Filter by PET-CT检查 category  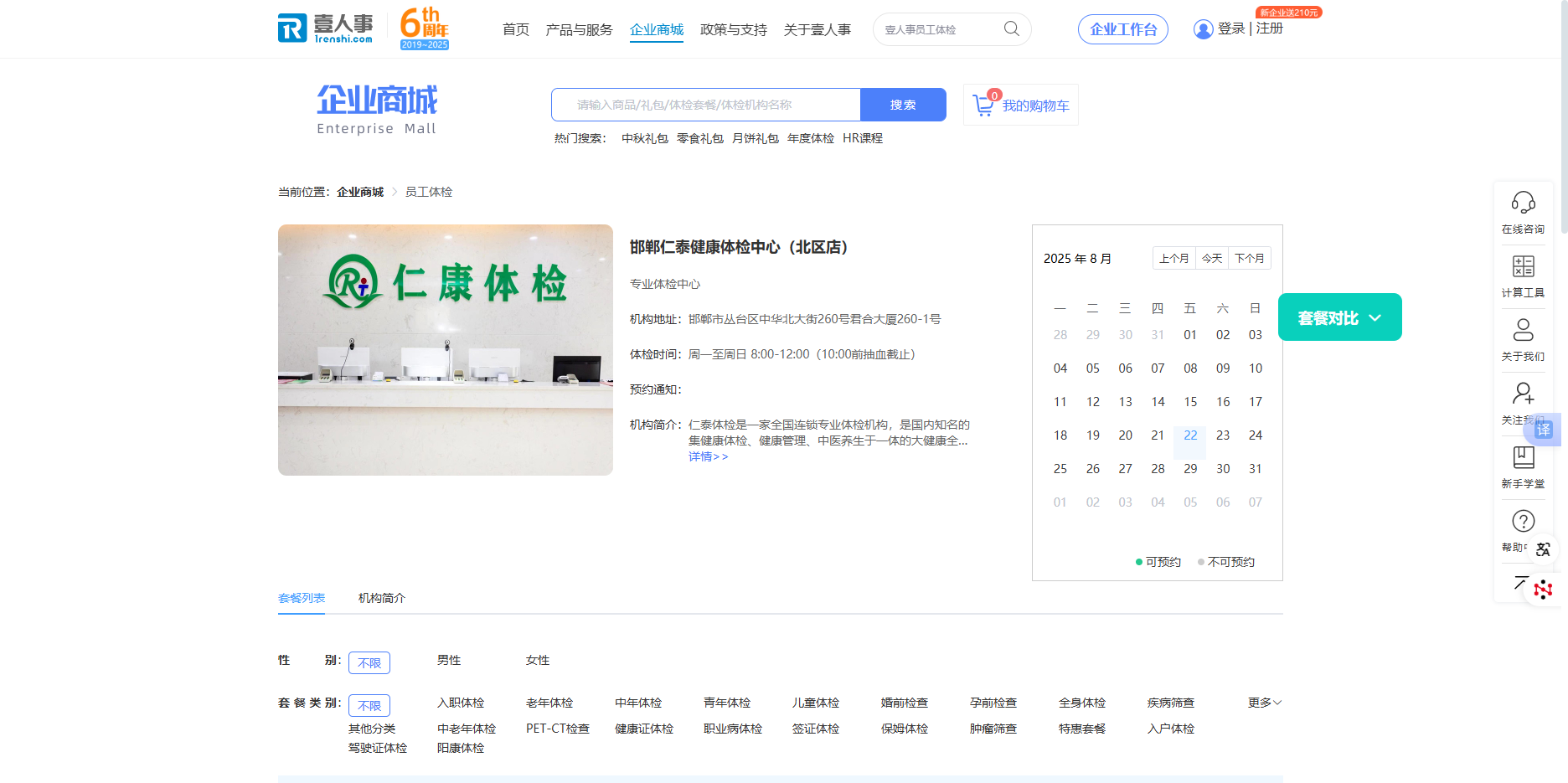[558, 729]
